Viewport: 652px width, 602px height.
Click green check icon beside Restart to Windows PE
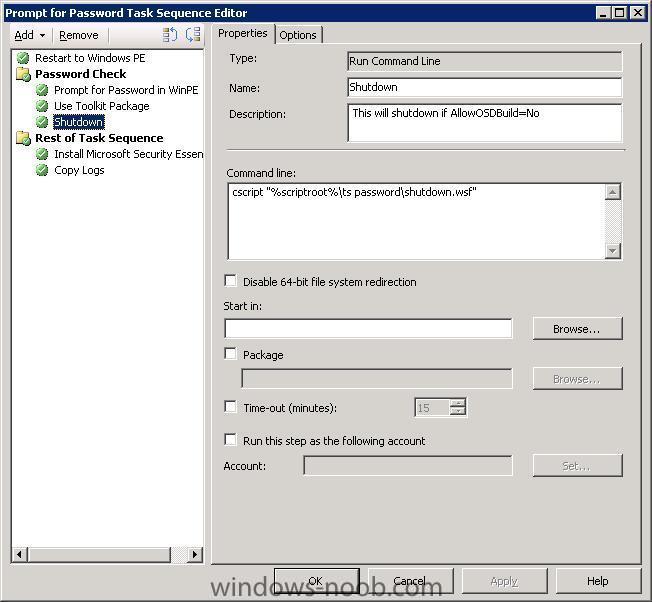[23, 58]
